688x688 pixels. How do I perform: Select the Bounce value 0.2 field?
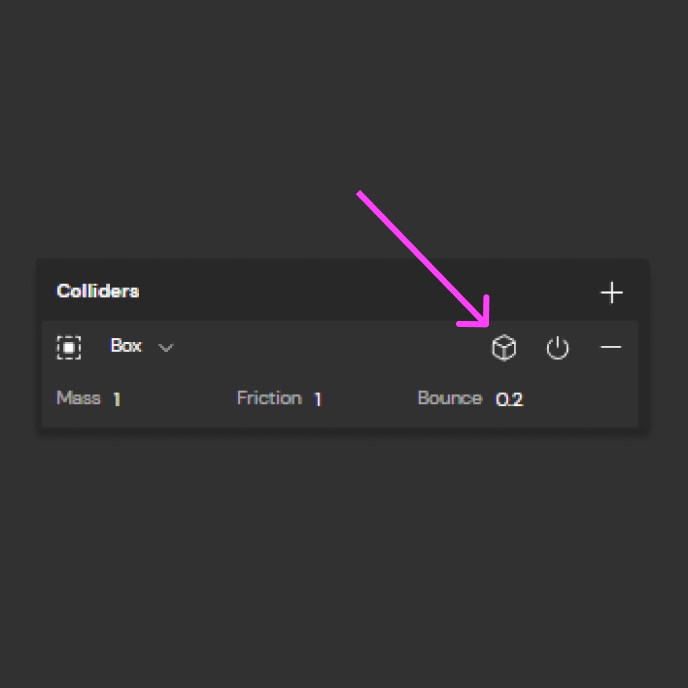[509, 399]
